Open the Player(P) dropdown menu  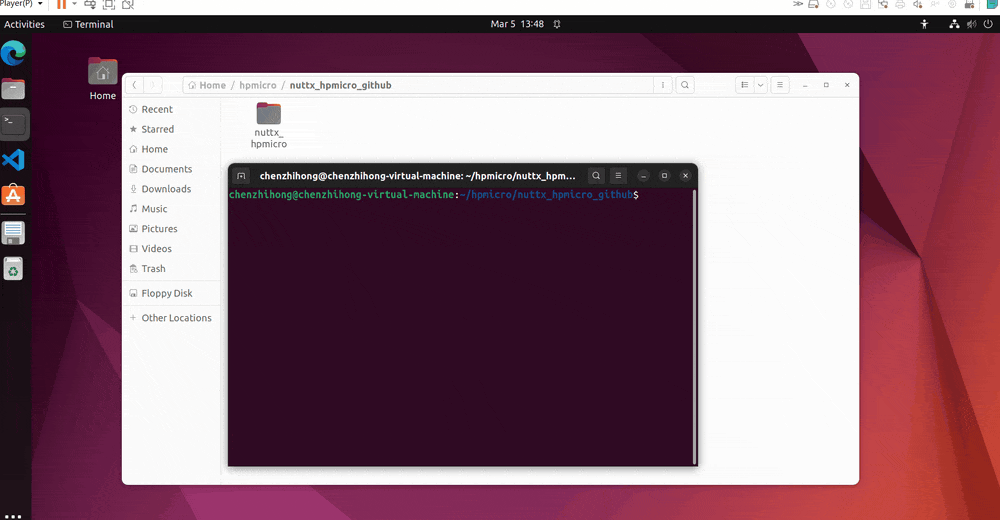[x=20, y=4]
